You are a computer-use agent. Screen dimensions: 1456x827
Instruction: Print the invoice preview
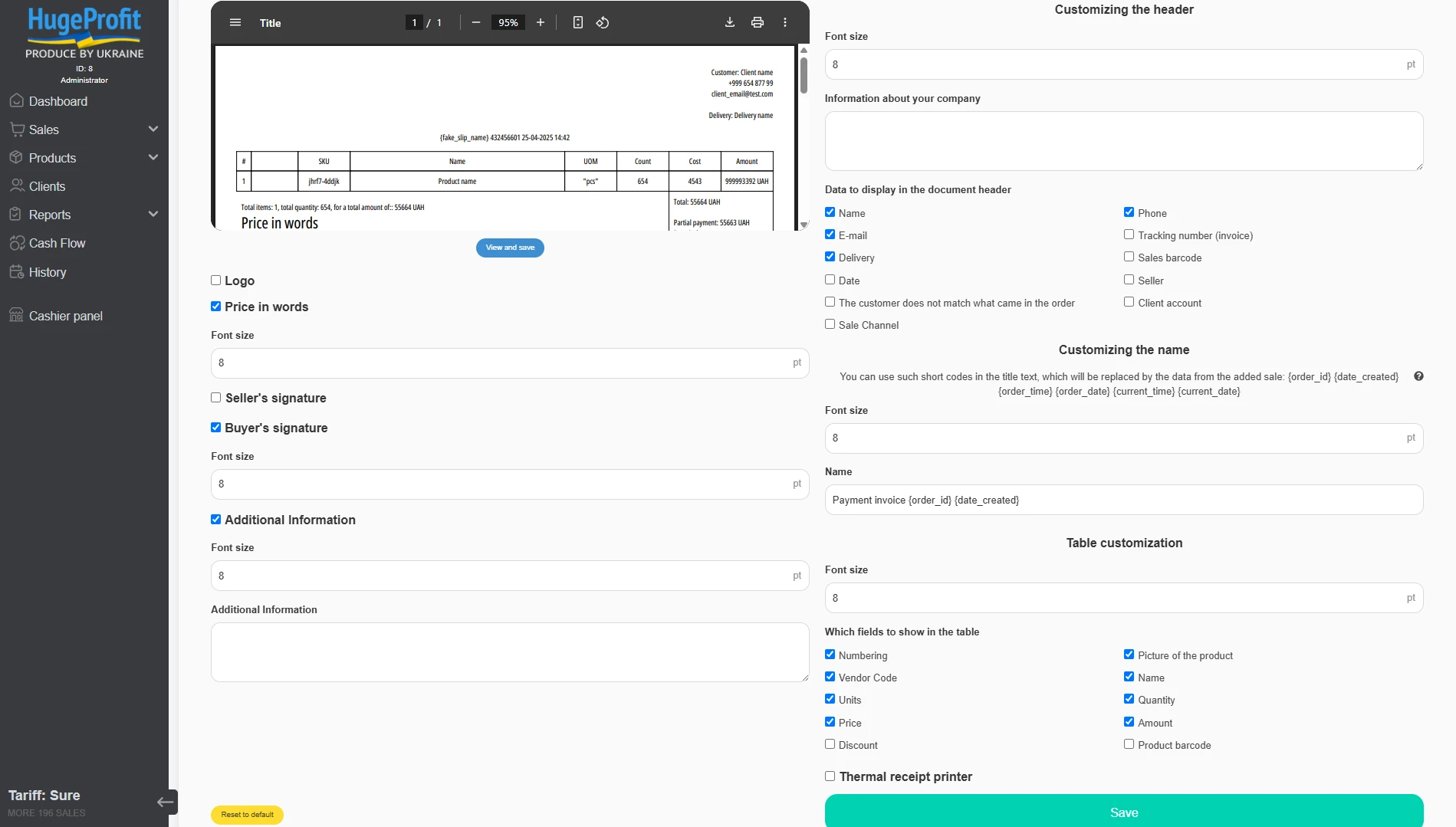(x=757, y=22)
